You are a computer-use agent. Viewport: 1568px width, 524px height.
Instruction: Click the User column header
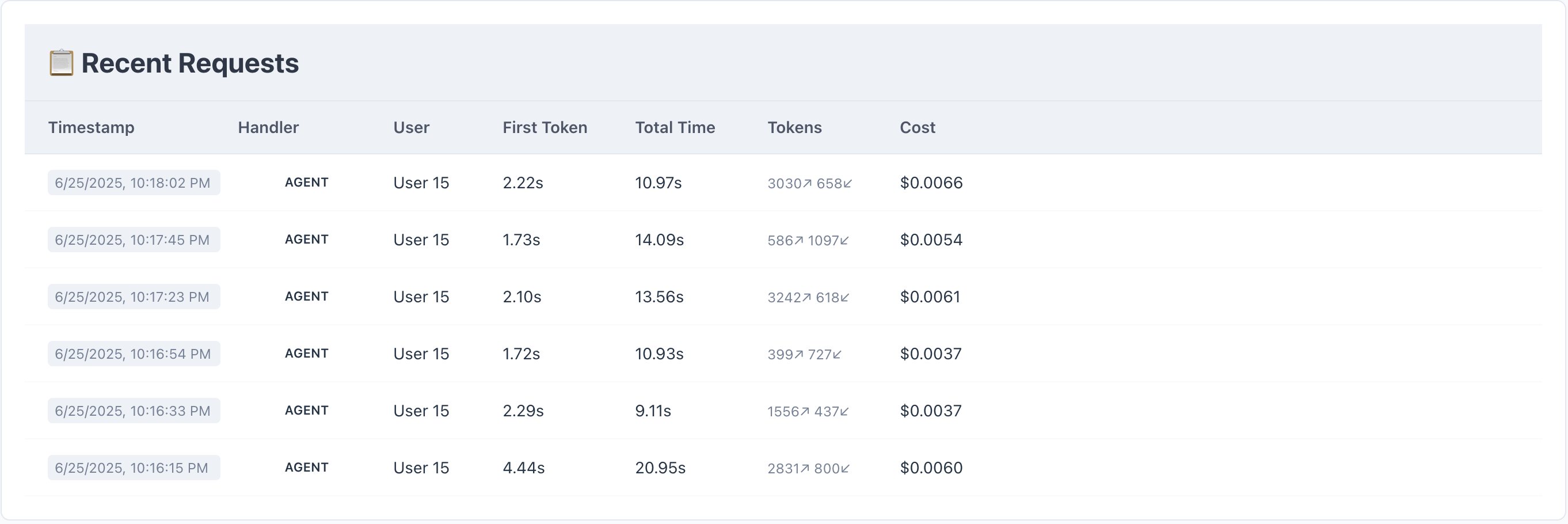(x=411, y=127)
